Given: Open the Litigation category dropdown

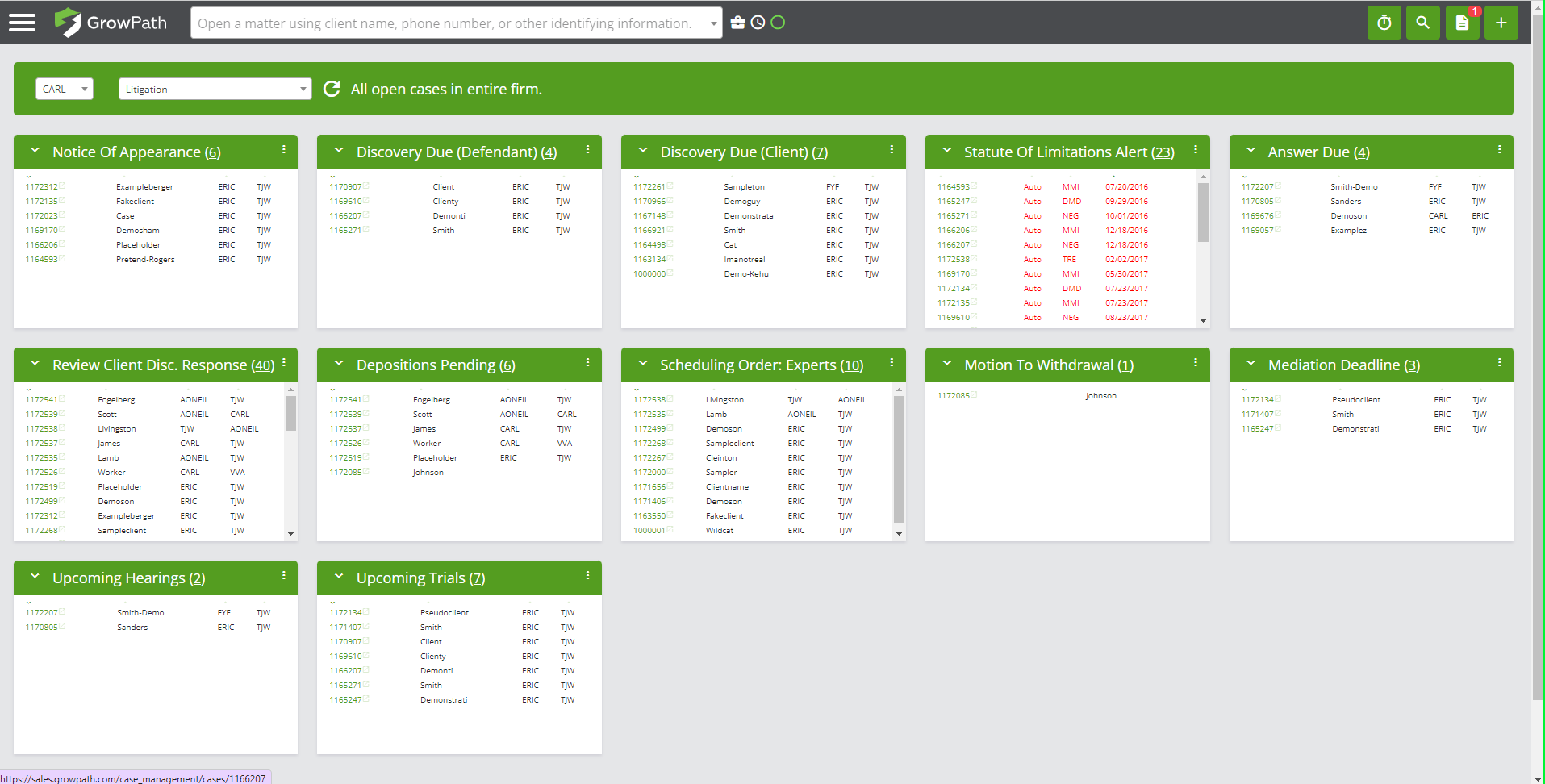Looking at the screenshot, I should (x=215, y=89).
